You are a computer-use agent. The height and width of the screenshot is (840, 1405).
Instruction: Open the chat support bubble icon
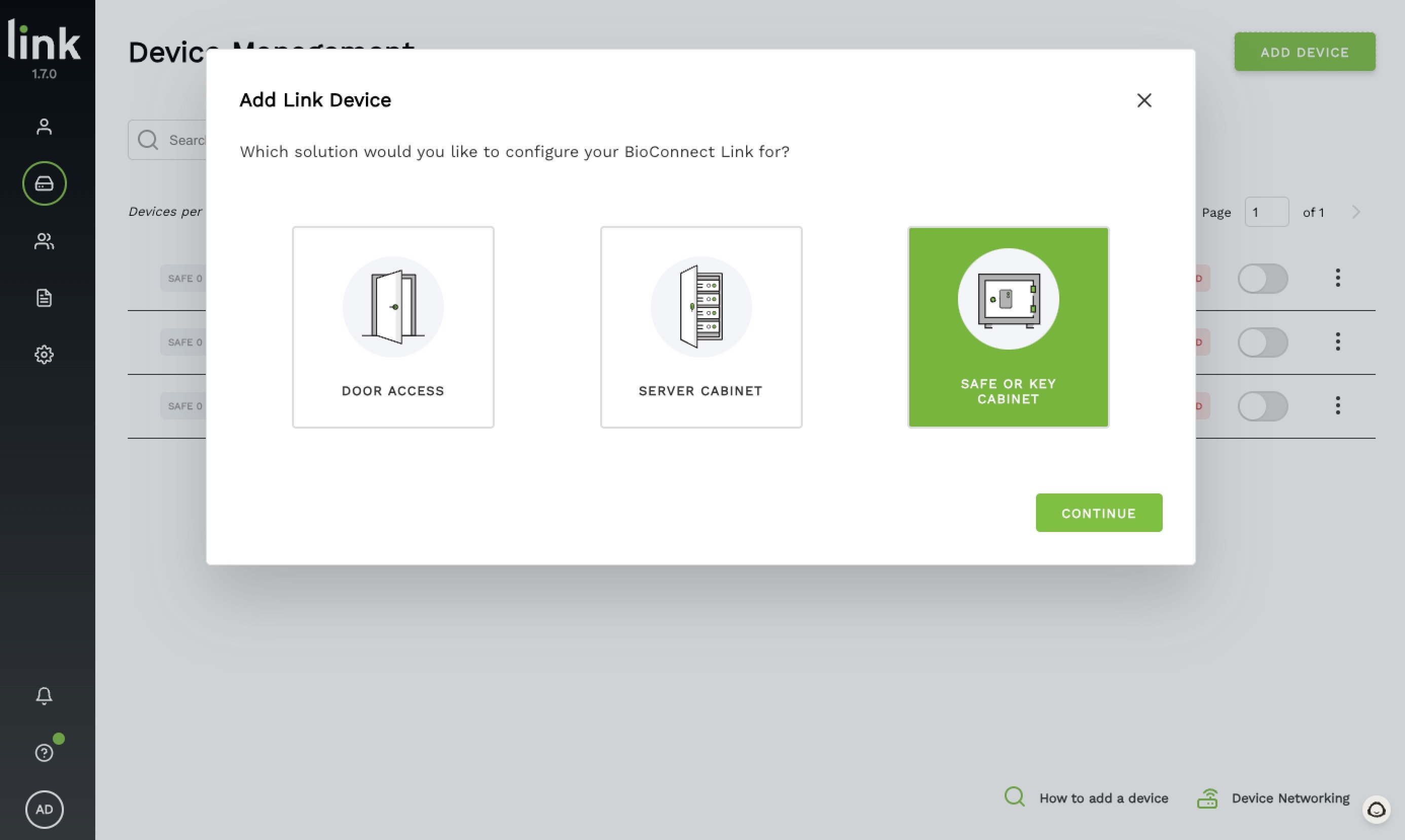[1377, 810]
